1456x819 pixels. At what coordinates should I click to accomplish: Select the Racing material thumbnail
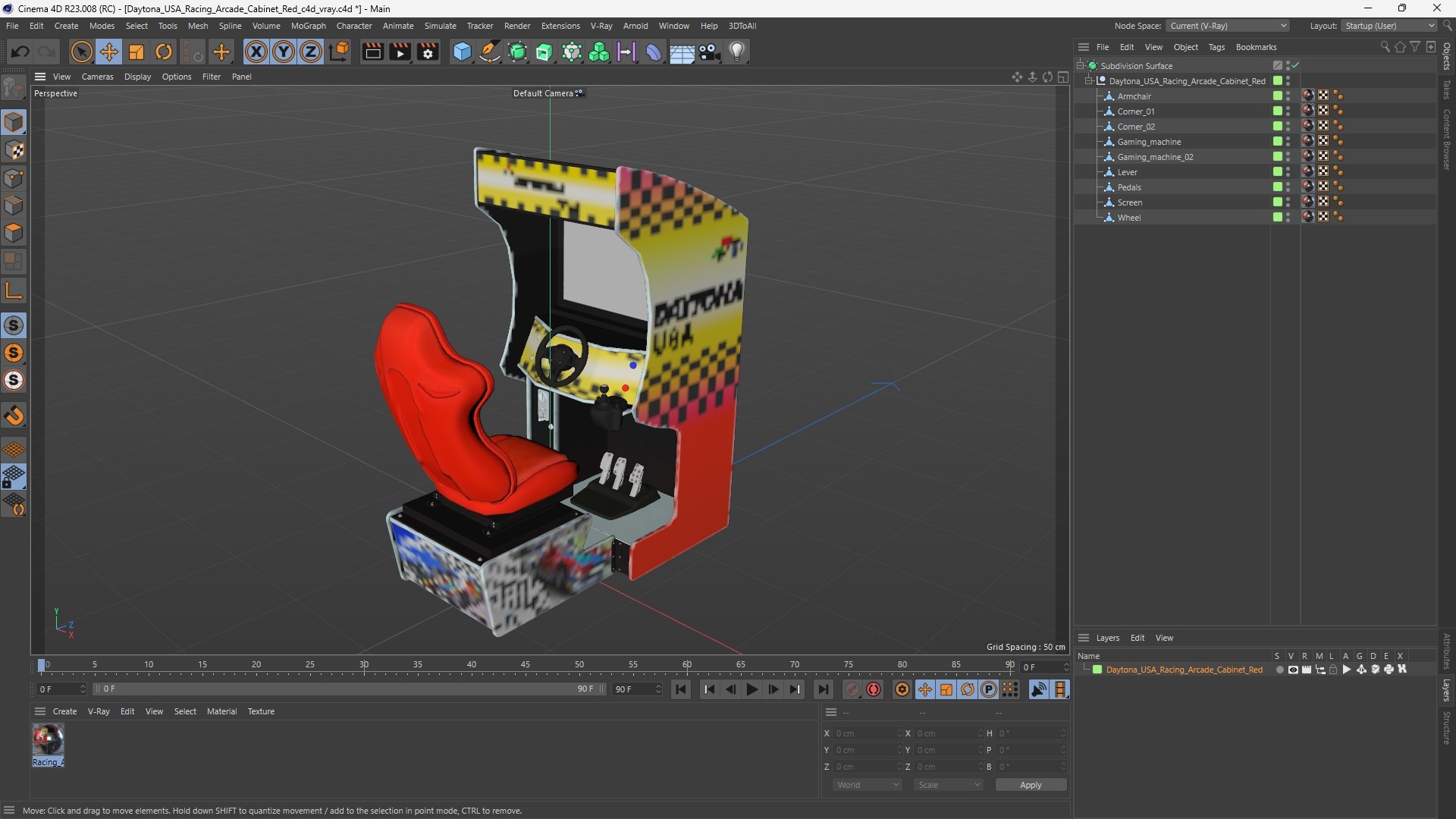[48, 745]
